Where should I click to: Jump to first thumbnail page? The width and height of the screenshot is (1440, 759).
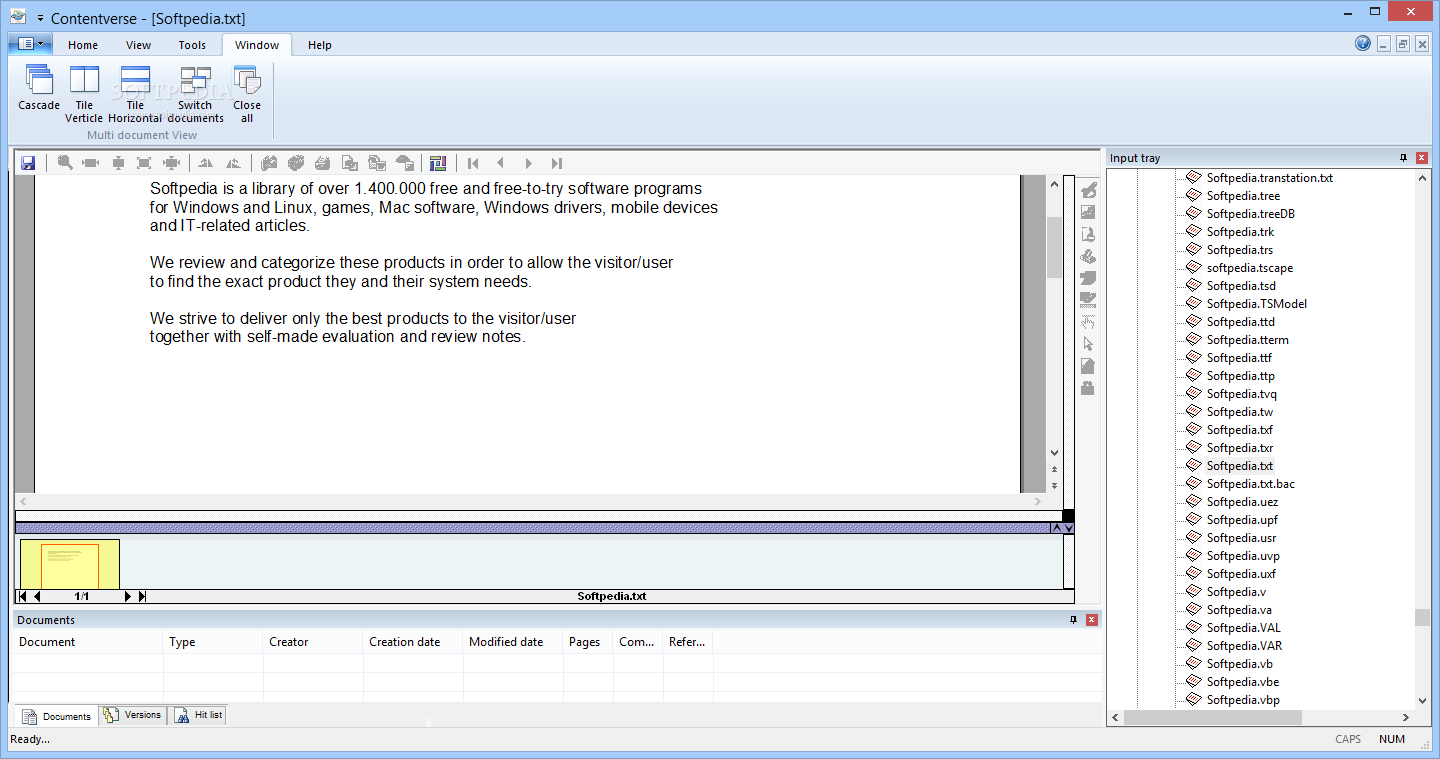tap(23, 596)
